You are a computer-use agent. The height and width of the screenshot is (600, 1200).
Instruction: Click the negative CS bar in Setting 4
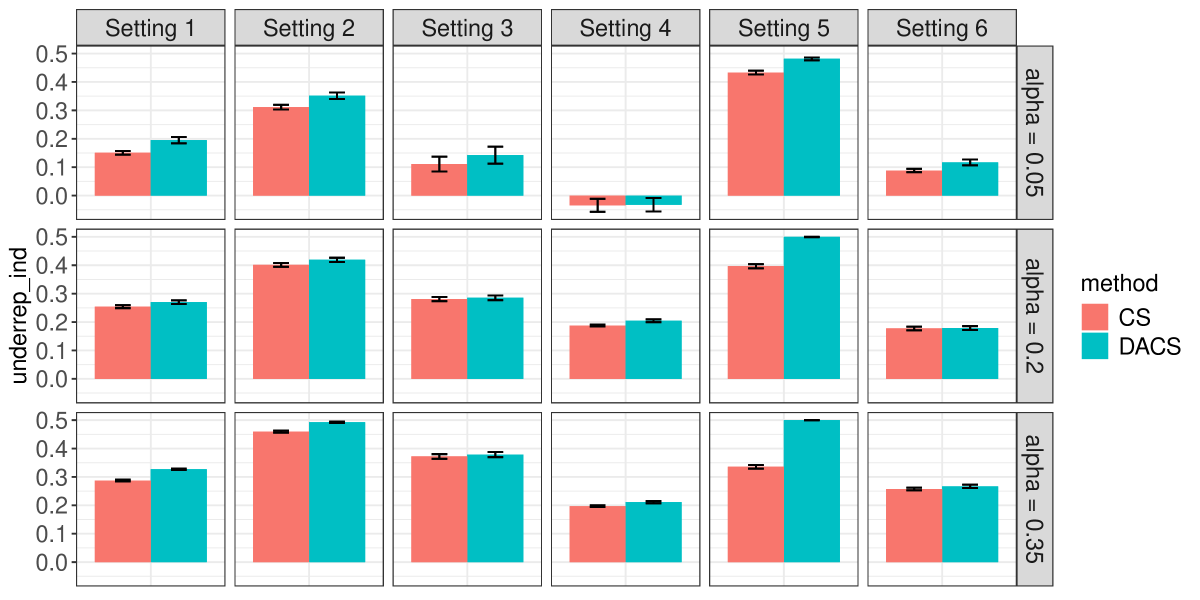[x=597, y=200]
